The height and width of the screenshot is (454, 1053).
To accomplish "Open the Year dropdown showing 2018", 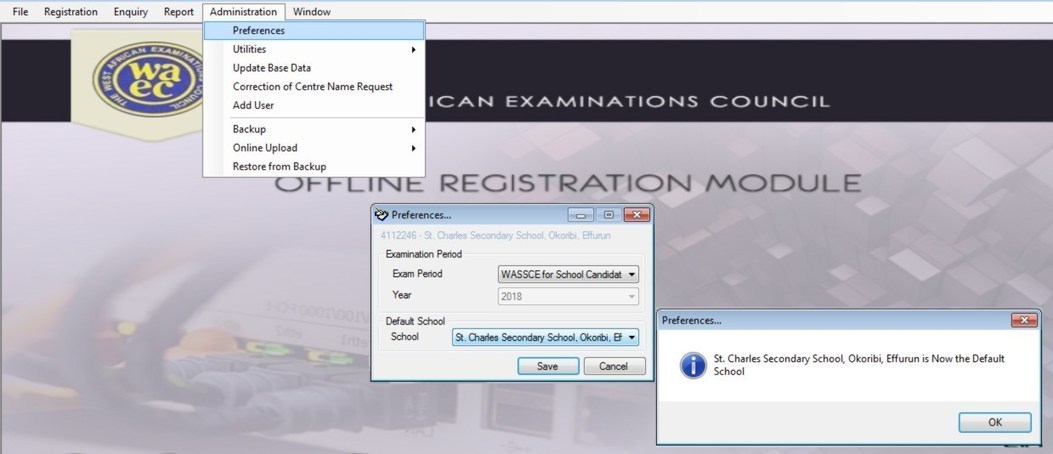I will (x=632, y=296).
